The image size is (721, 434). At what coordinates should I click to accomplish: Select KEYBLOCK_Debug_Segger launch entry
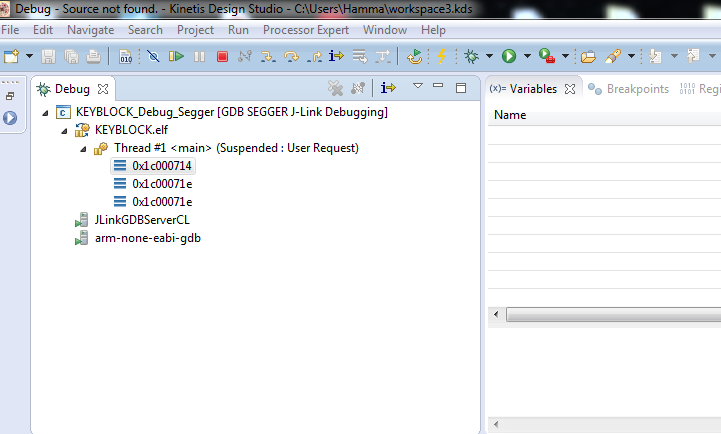232,112
